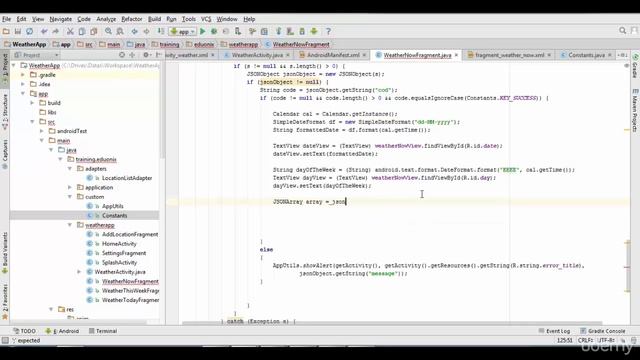Open the TODO tool window
The height and width of the screenshot is (360, 640).
click(24, 331)
